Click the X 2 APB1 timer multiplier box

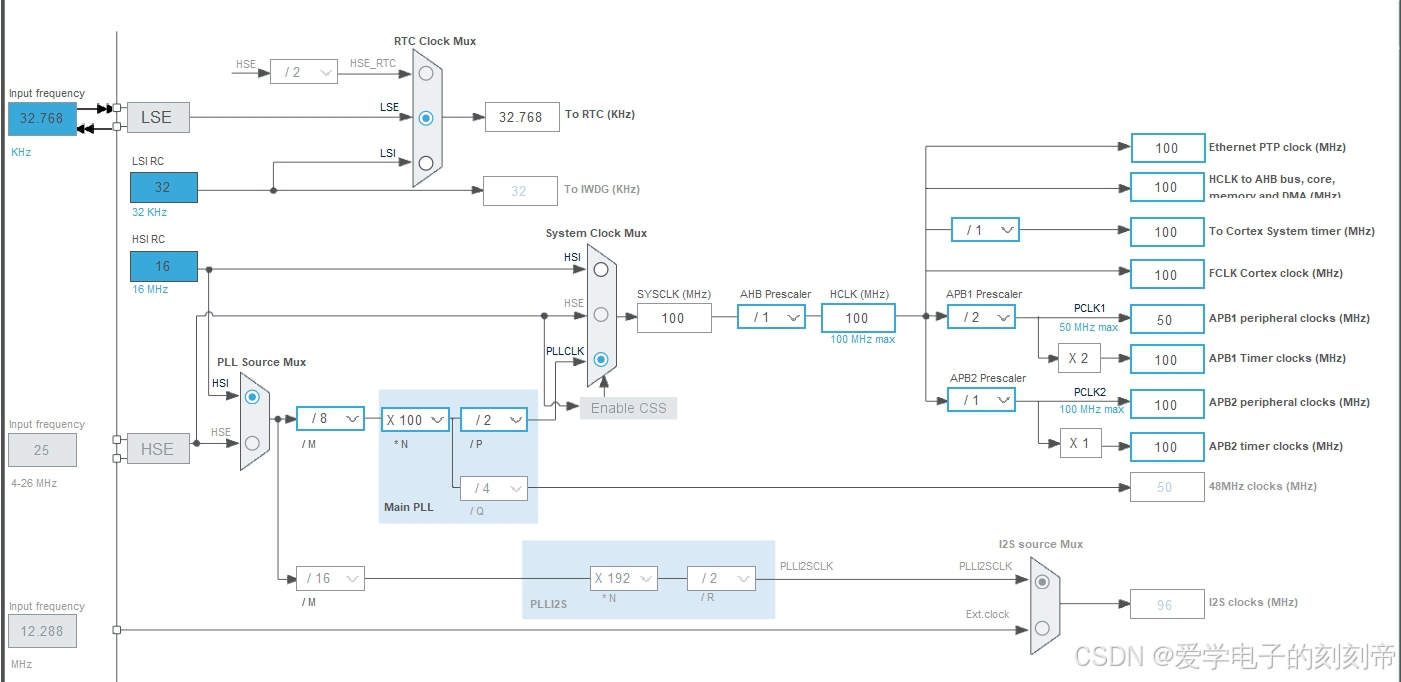pyautogui.click(x=1080, y=358)
